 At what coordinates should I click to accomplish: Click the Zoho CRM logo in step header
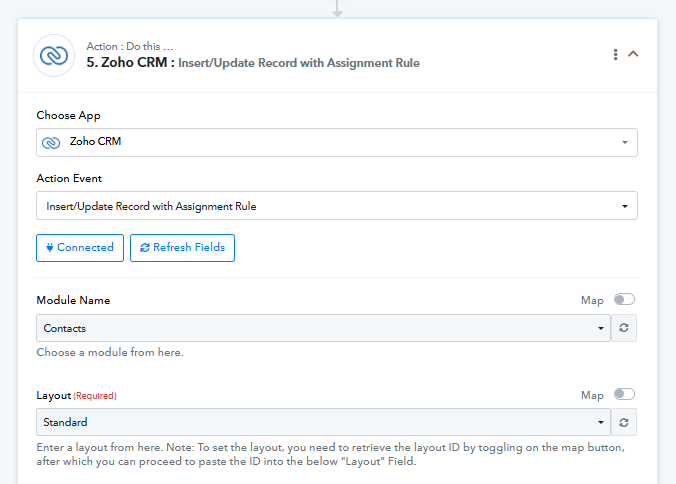tap(54, 55)
